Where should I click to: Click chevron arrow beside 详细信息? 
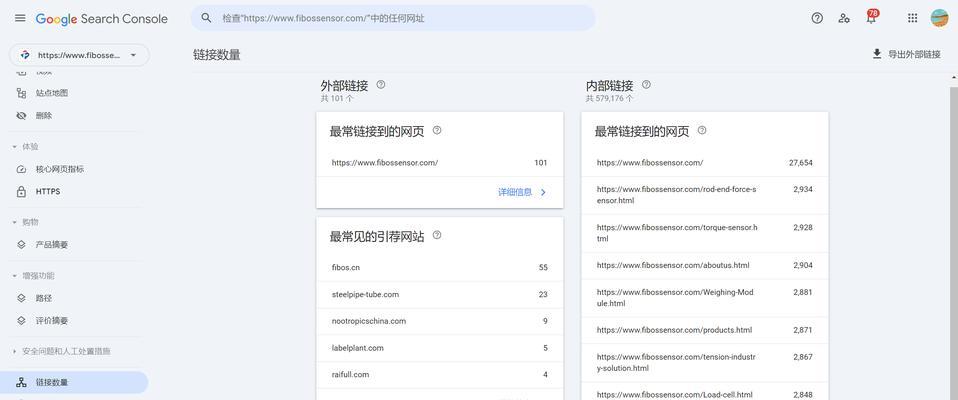pos(543,192)
